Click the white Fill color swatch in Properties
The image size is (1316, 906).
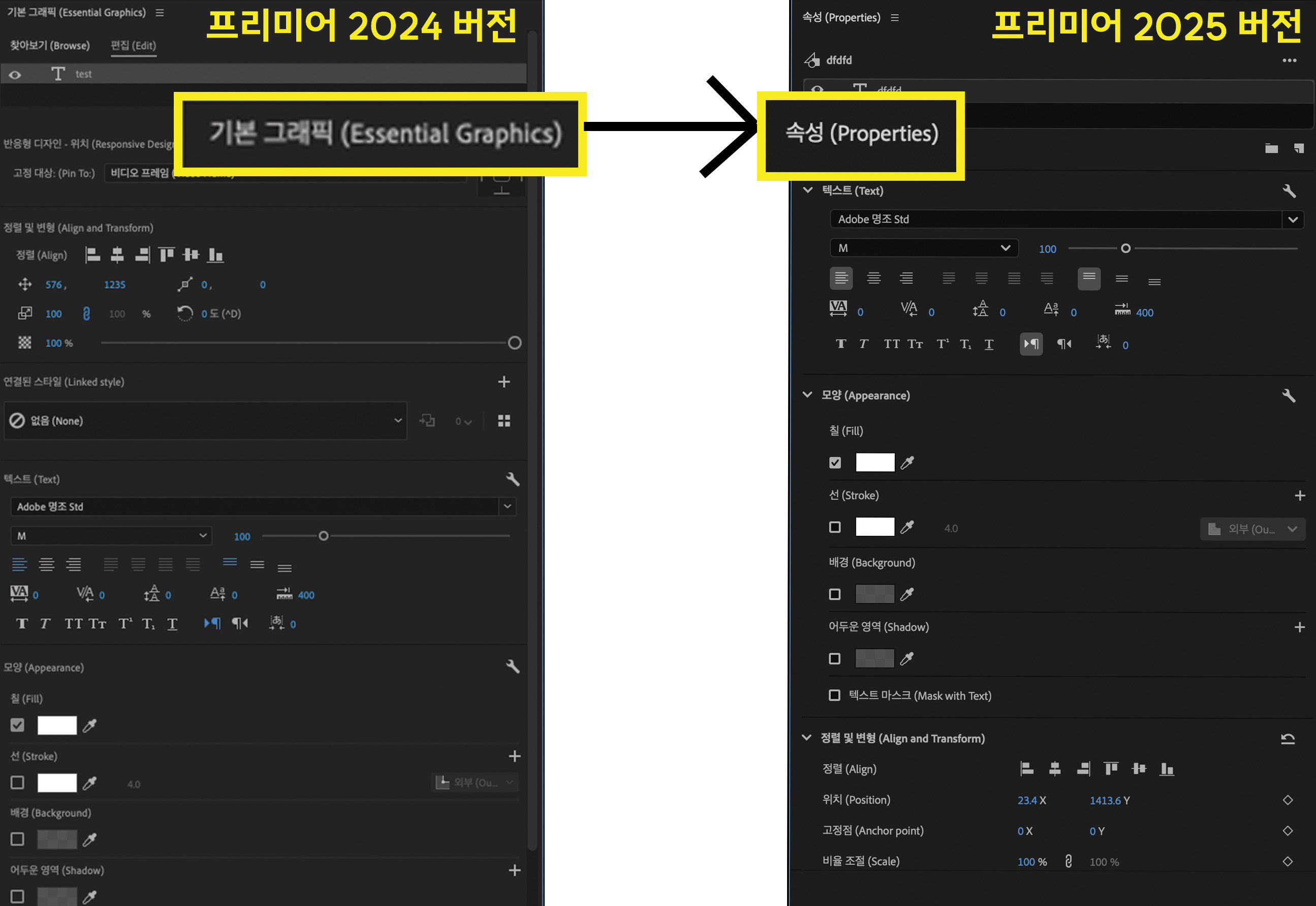pyautogui.click(x=874, y=463)
